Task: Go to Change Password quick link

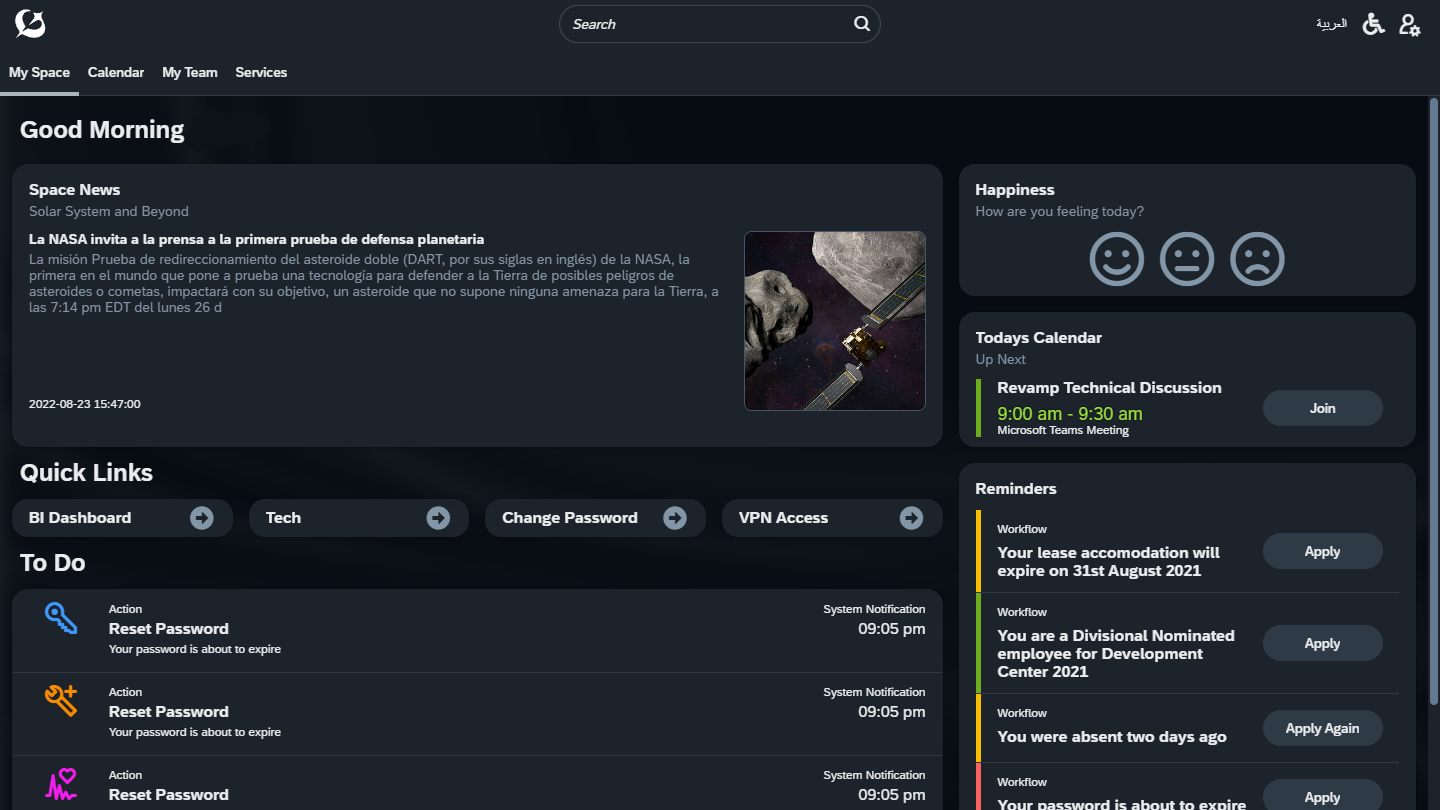Action: [675, 518]
